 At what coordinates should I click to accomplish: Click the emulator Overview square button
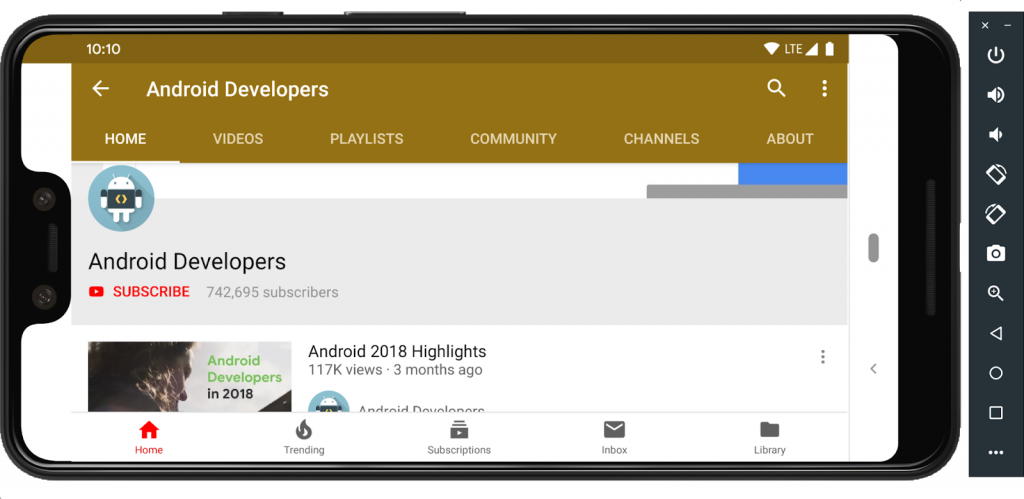pyautogui.click(x=995, y=413)
